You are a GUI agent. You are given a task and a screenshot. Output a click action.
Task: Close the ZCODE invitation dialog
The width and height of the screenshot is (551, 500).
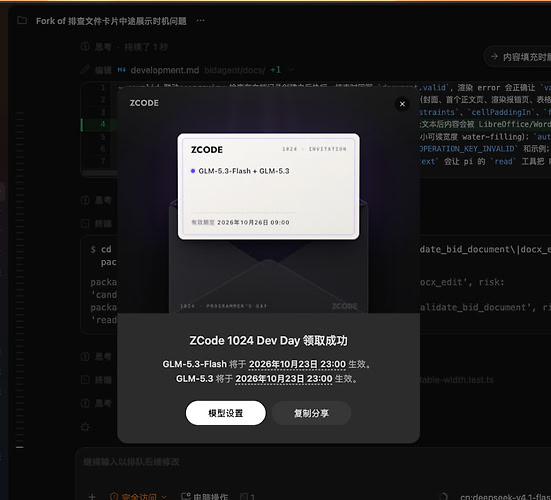click(402, 104)
